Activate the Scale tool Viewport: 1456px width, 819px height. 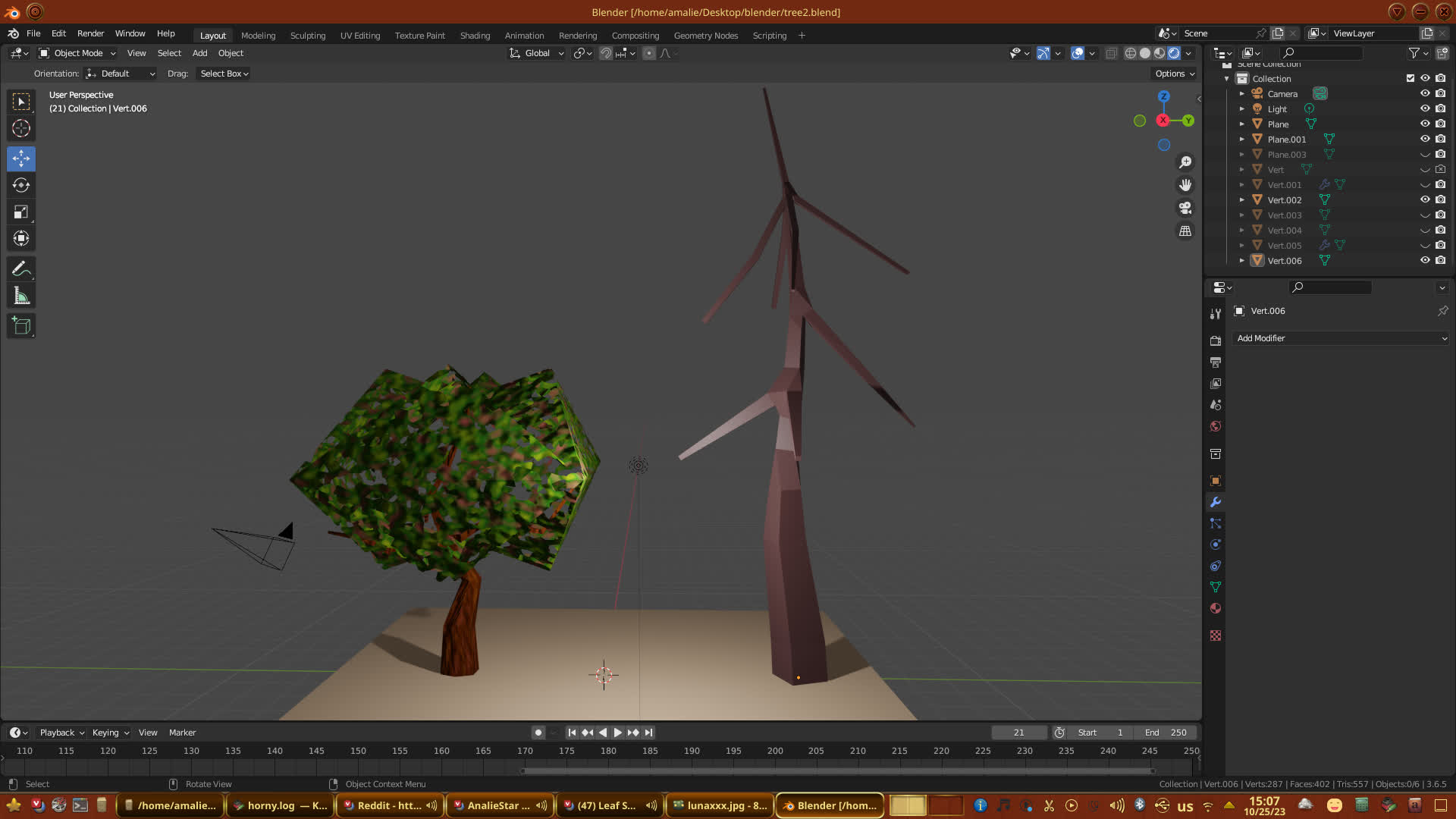[x=21, y=212]
